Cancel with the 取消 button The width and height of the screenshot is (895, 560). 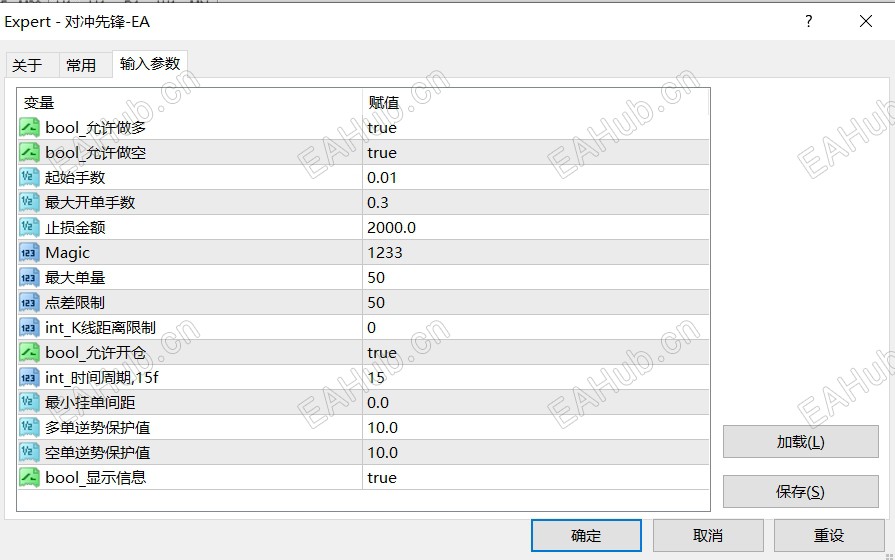click(708, 535)
